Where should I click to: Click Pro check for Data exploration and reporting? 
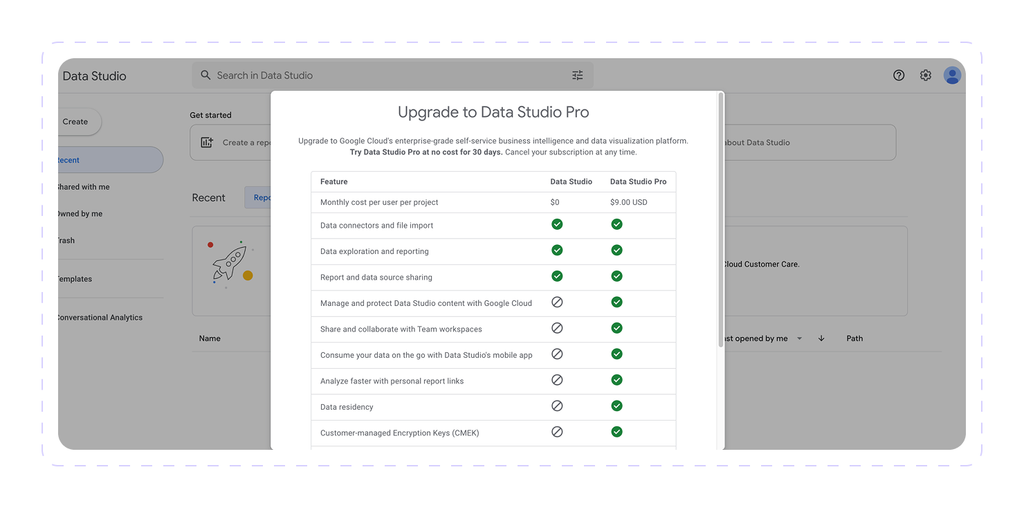[616, 250]
